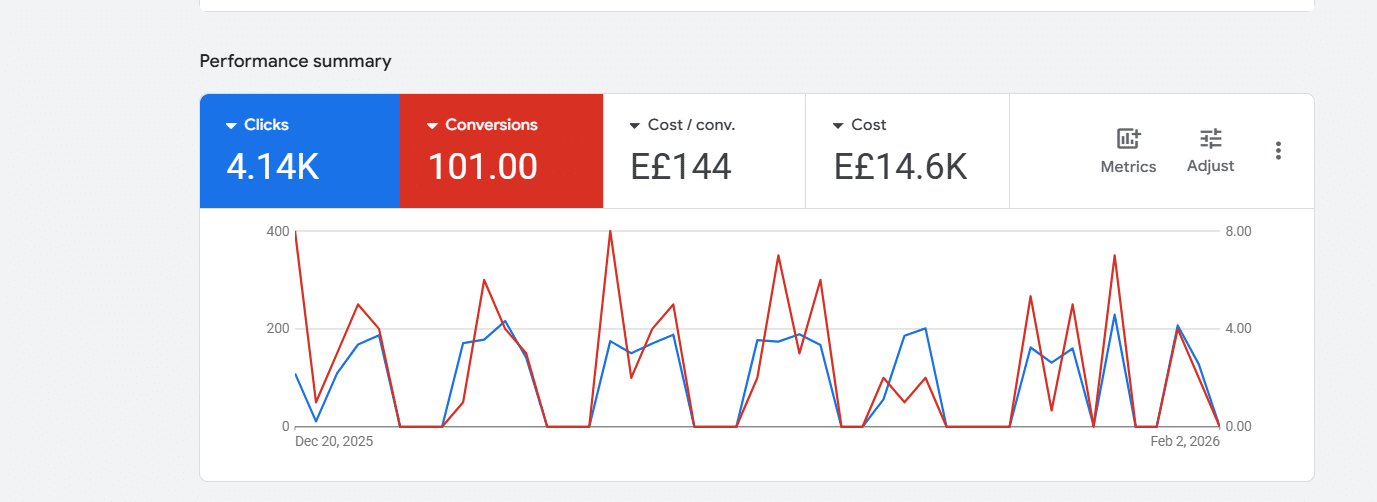1377x502 pixels.
Task: Click the E£144 cost per conversion value
Action: click(681, 167)
